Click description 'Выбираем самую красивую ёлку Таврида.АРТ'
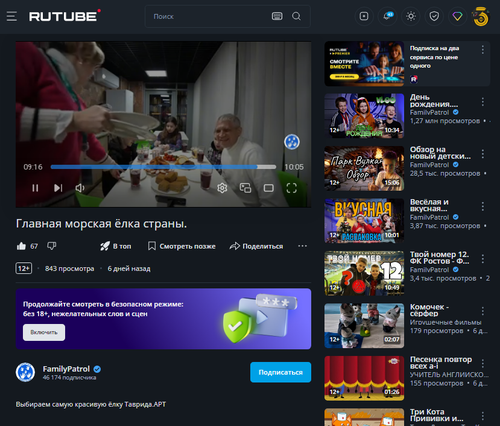The height and width of the screenshot is (426, 500). (x=91, y=404)
